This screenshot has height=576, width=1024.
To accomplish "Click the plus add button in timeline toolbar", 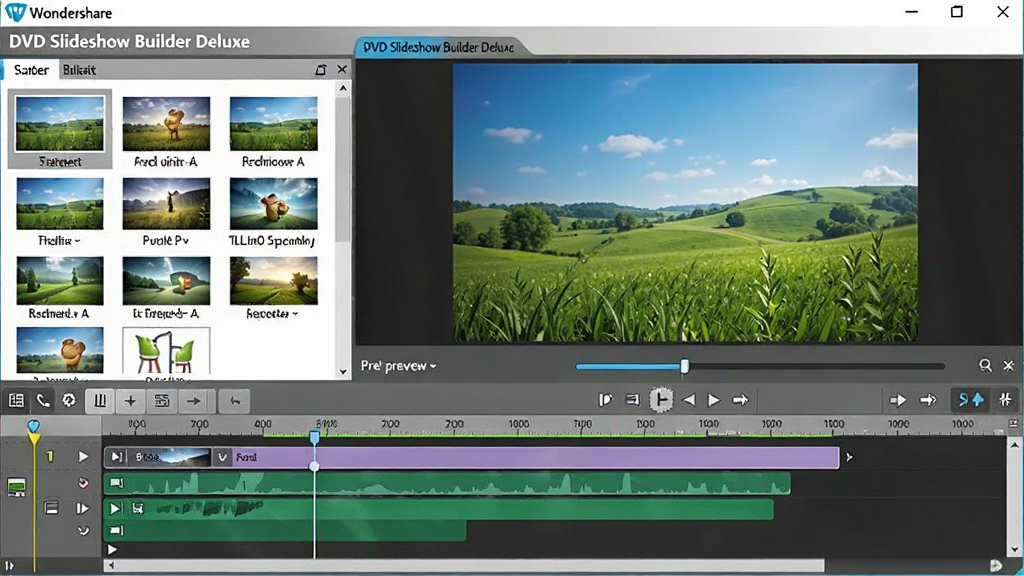I will coord(130,401).
